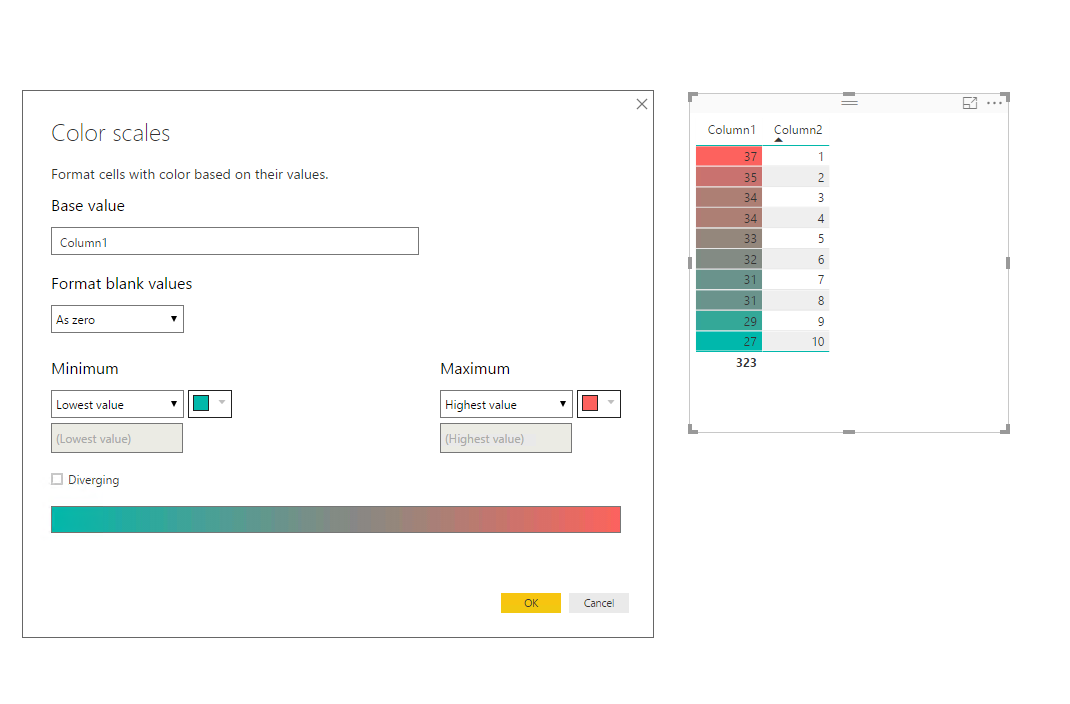Image resolution: width=1070 pixels, height=704 pixels.
Task: Expand the Maximum color picker arrow
Action: tap(611, 402)
